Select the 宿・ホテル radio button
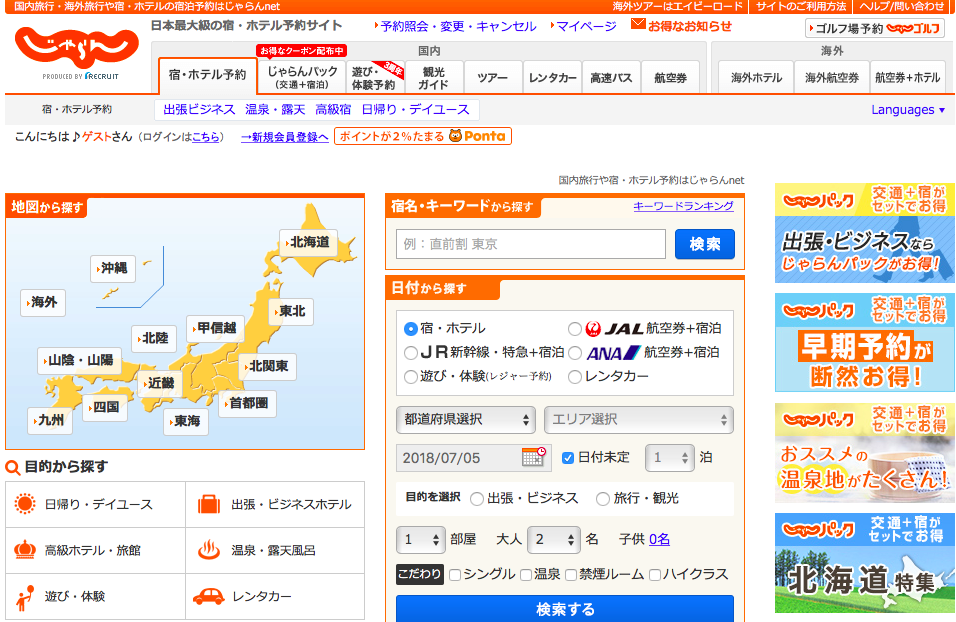 point(410,329)
